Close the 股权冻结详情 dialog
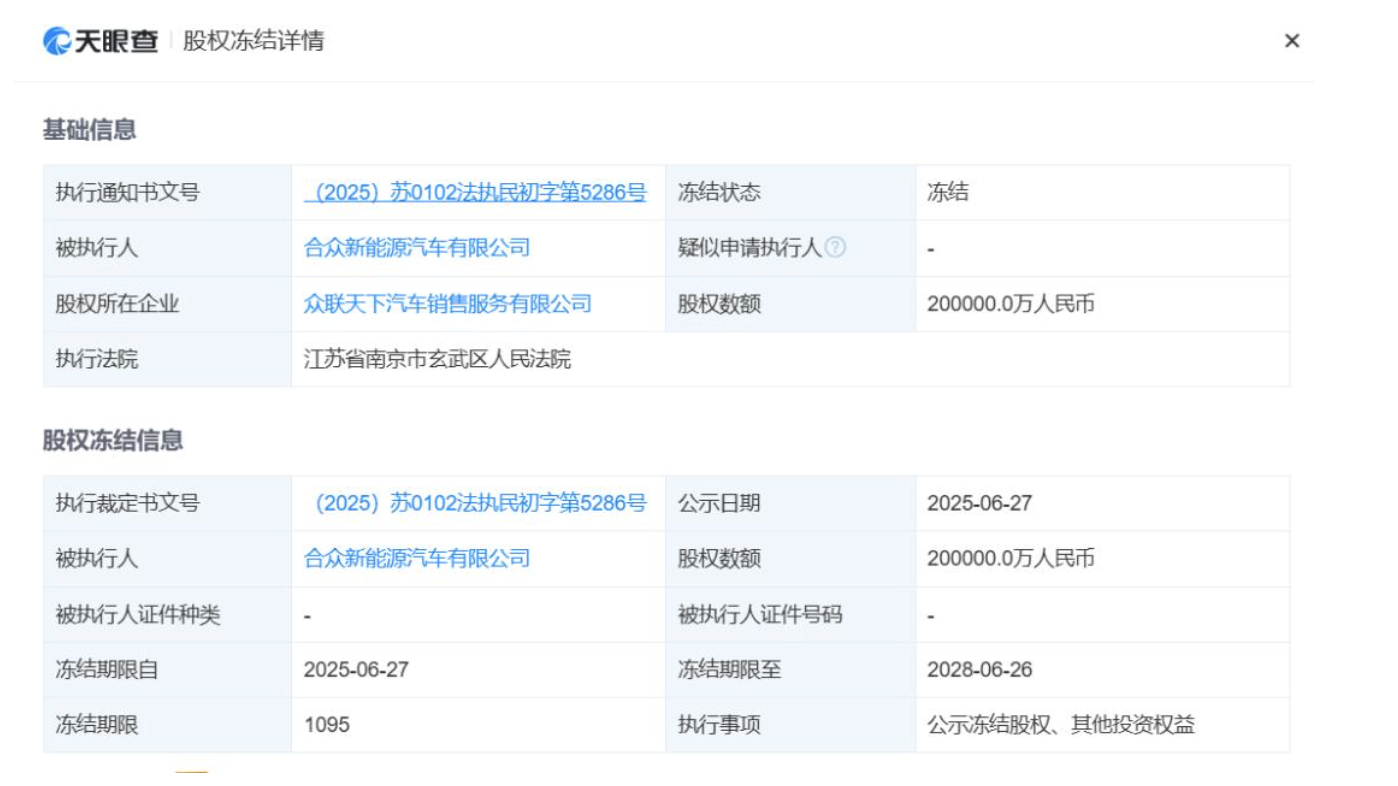The height and width of the screenshot is (786, 1398). 1292,41
